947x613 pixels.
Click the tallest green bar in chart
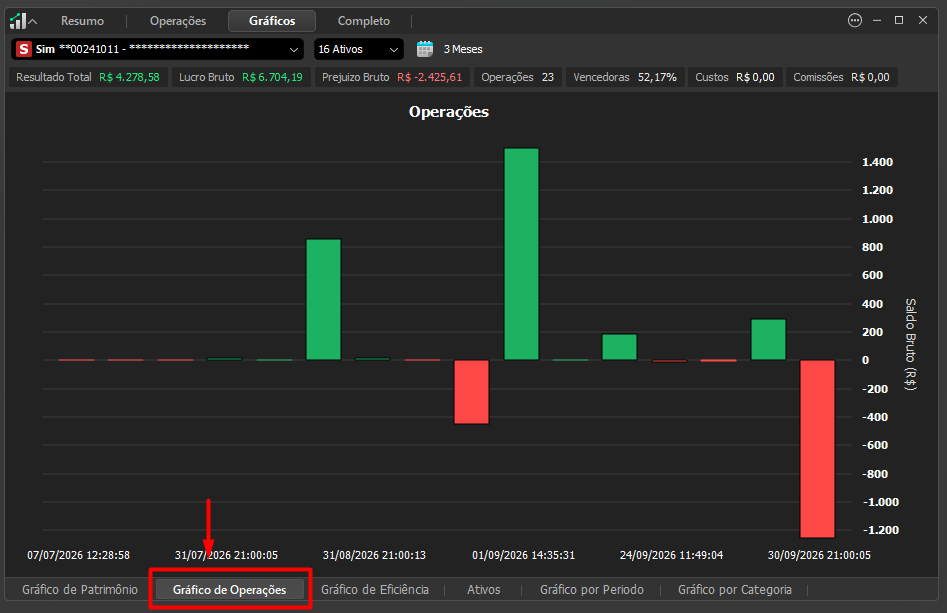521,254
